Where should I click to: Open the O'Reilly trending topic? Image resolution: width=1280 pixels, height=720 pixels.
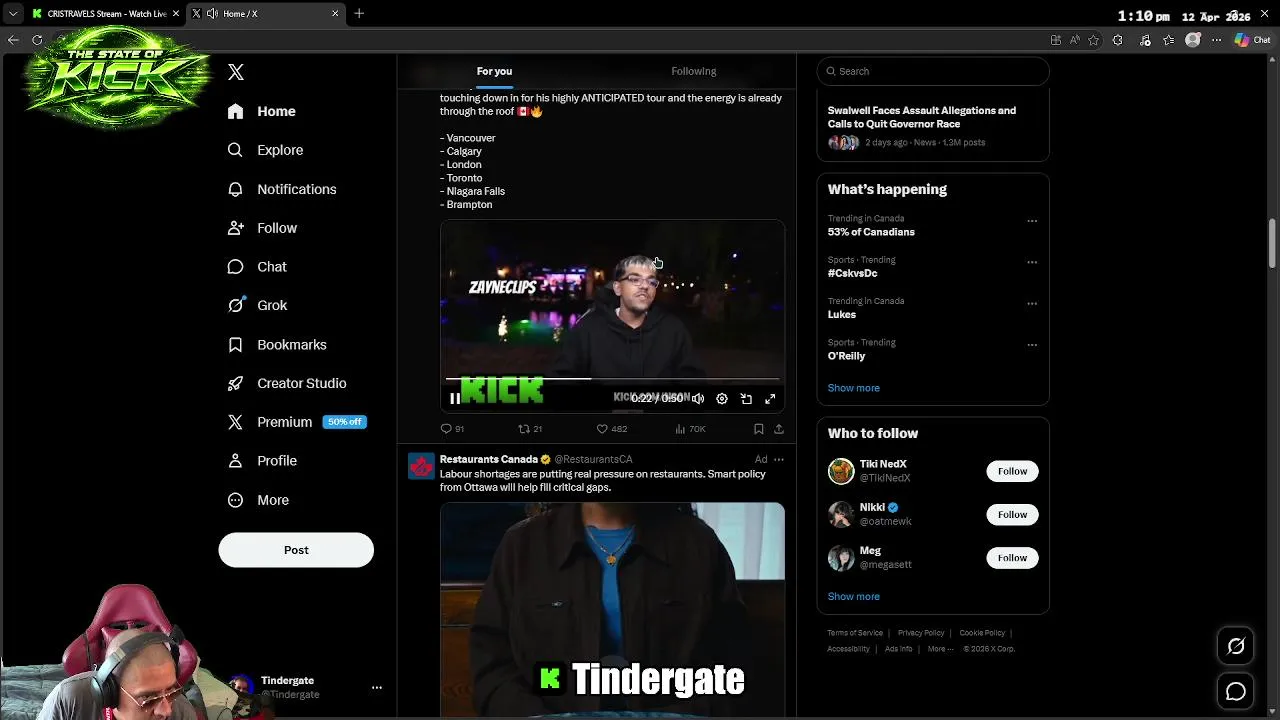coord(846,356)
